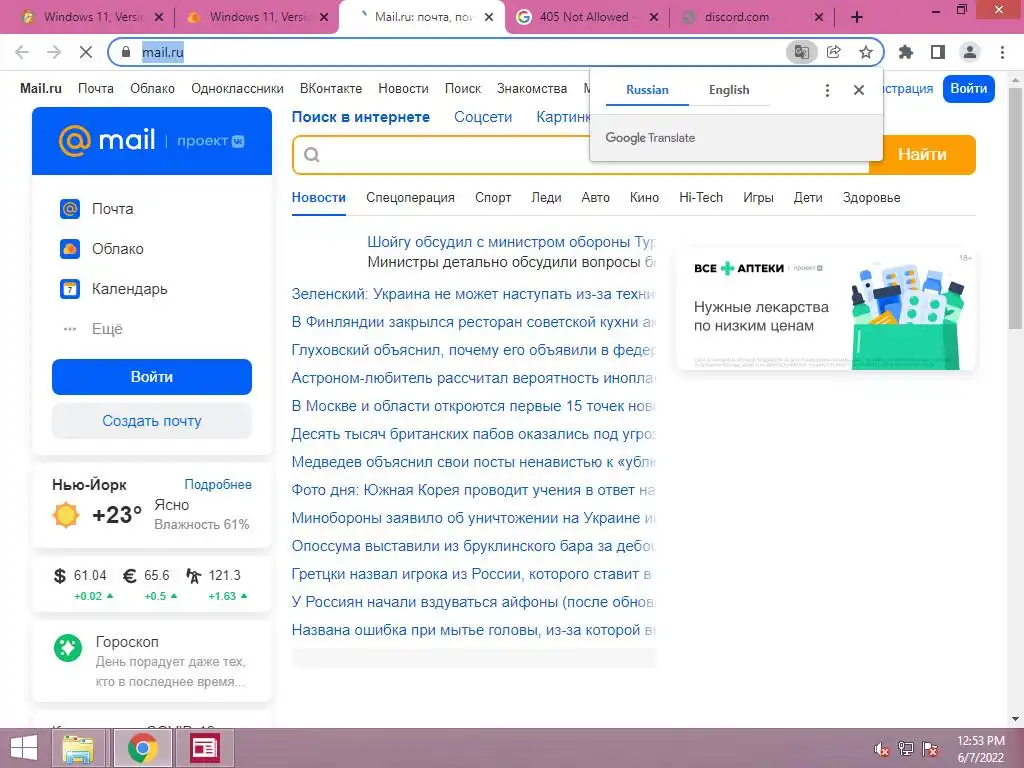This screenshot has width=1024, height=768.
Task: Click the Облако cloud icon in sidebar
Action: [x=70, y=249]
